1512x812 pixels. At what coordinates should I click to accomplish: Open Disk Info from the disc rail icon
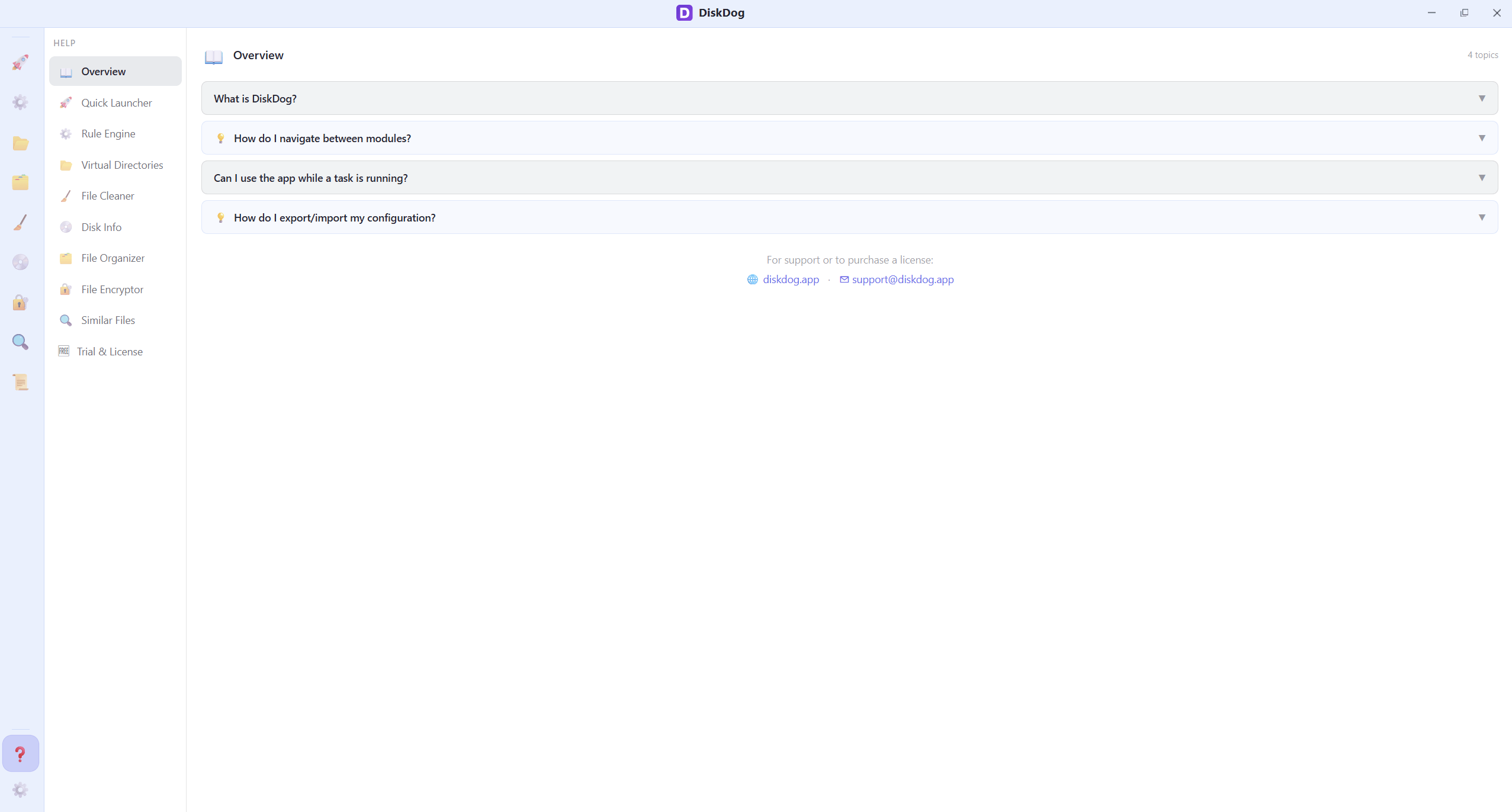21,262
